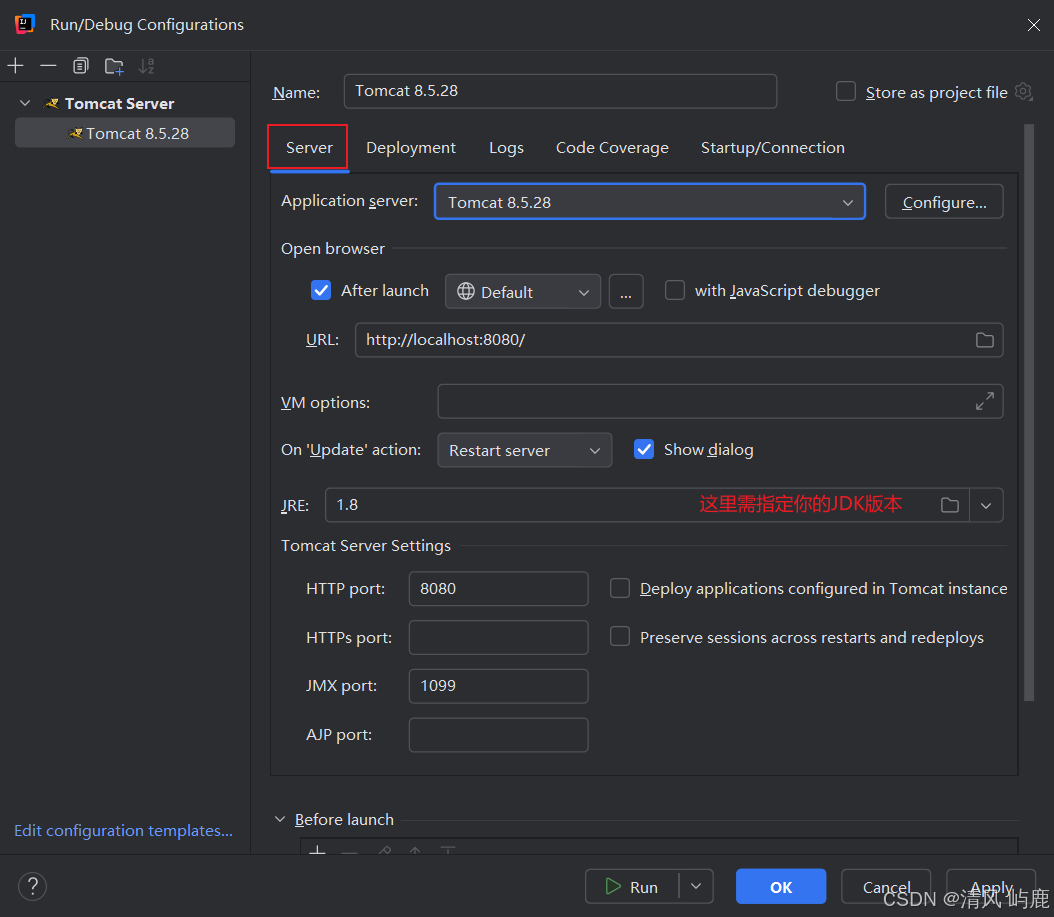Switch to Server tab

click(x=309, y=147)
